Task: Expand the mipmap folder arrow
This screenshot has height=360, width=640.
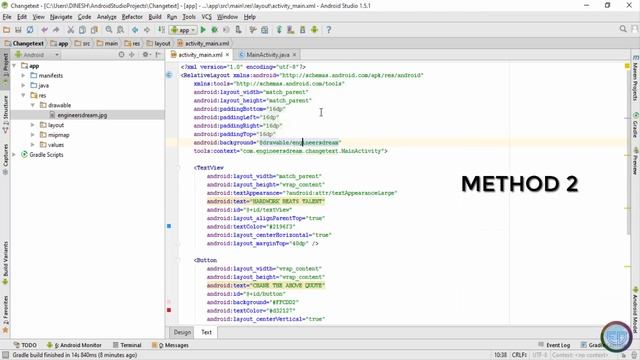Action: (33, 135)
